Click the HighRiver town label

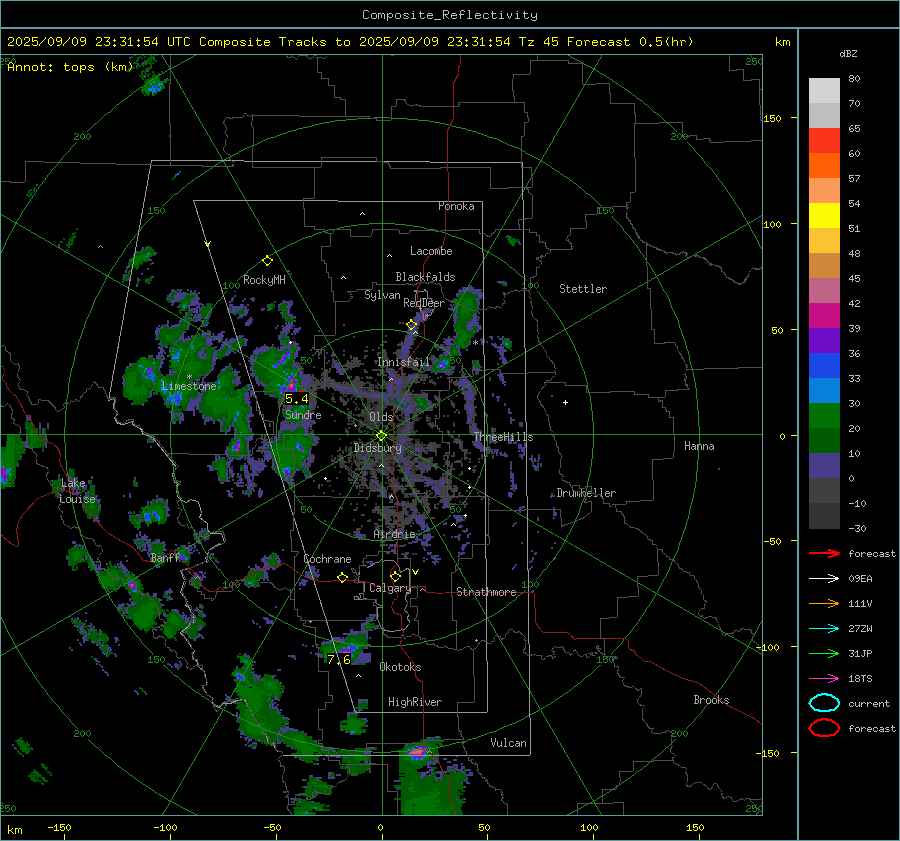tap(415, 702)
